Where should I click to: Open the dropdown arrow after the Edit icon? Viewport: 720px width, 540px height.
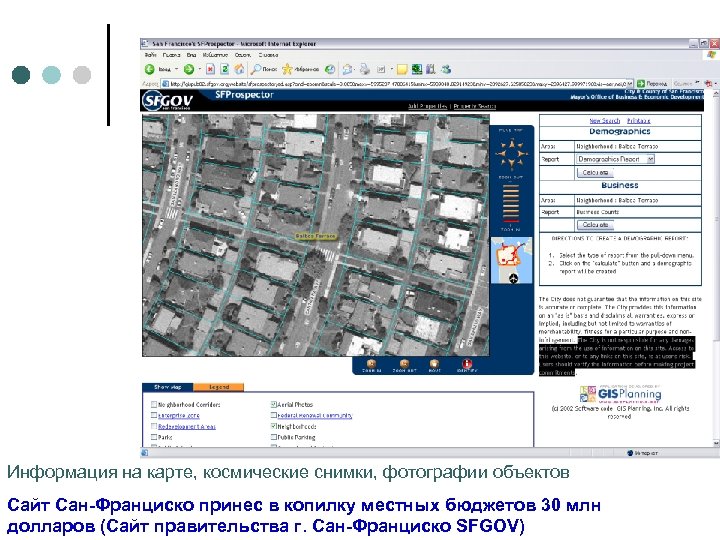click(x=392, y=69)
